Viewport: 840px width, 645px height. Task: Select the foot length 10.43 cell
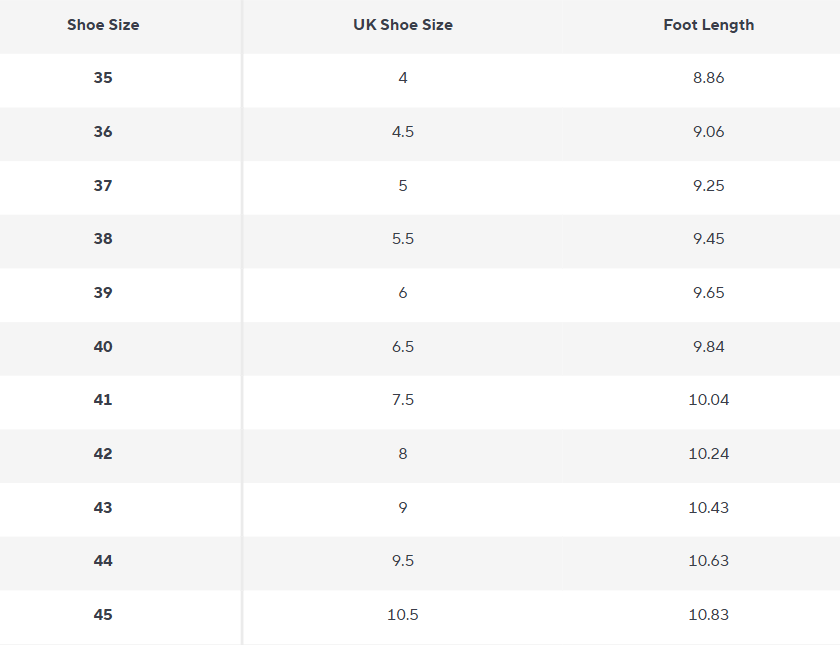click(x=708, y=508)
